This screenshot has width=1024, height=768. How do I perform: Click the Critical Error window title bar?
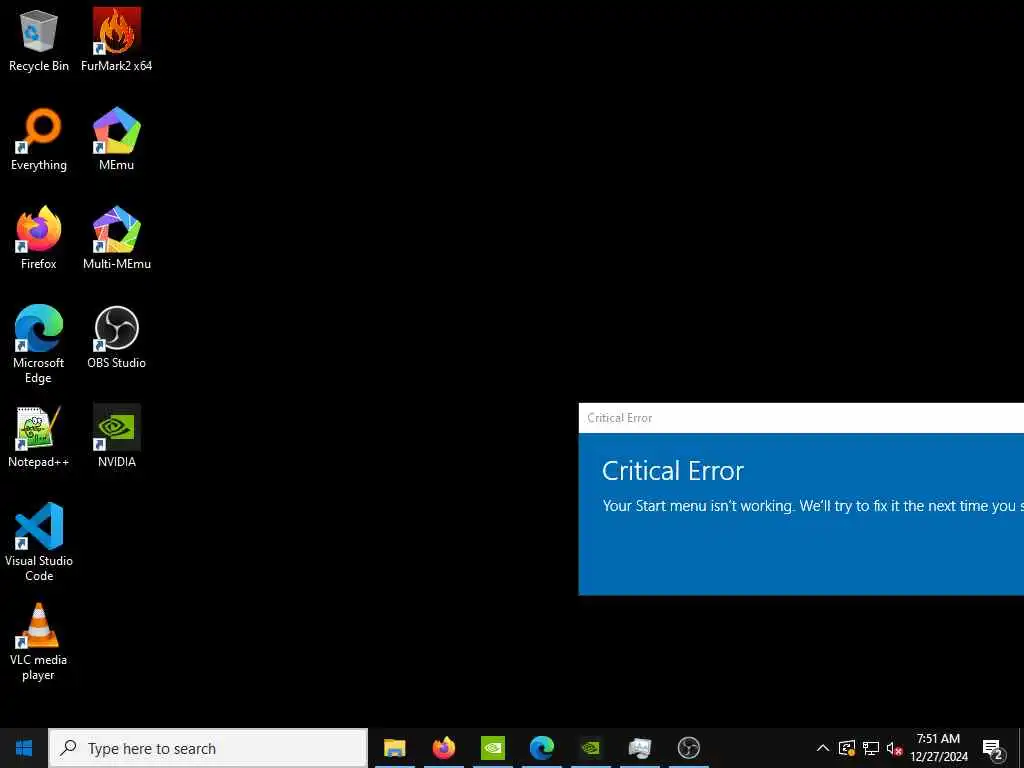(801, 418)
